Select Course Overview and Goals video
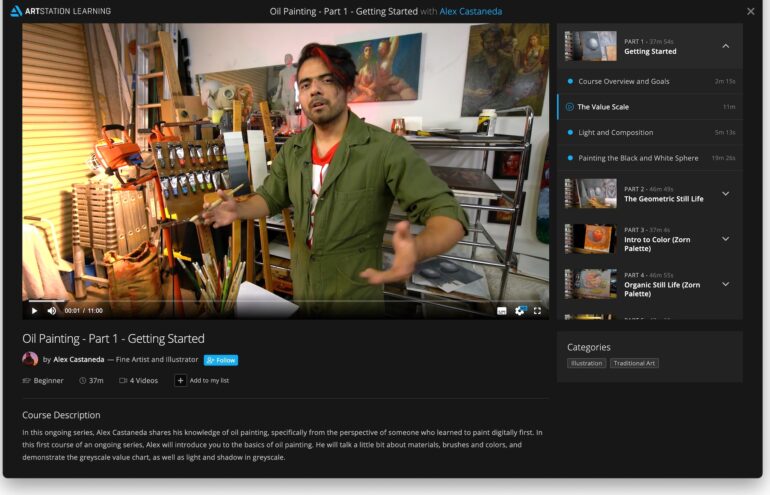The width and height of the screenshot is (770, 495). (650, 82)
